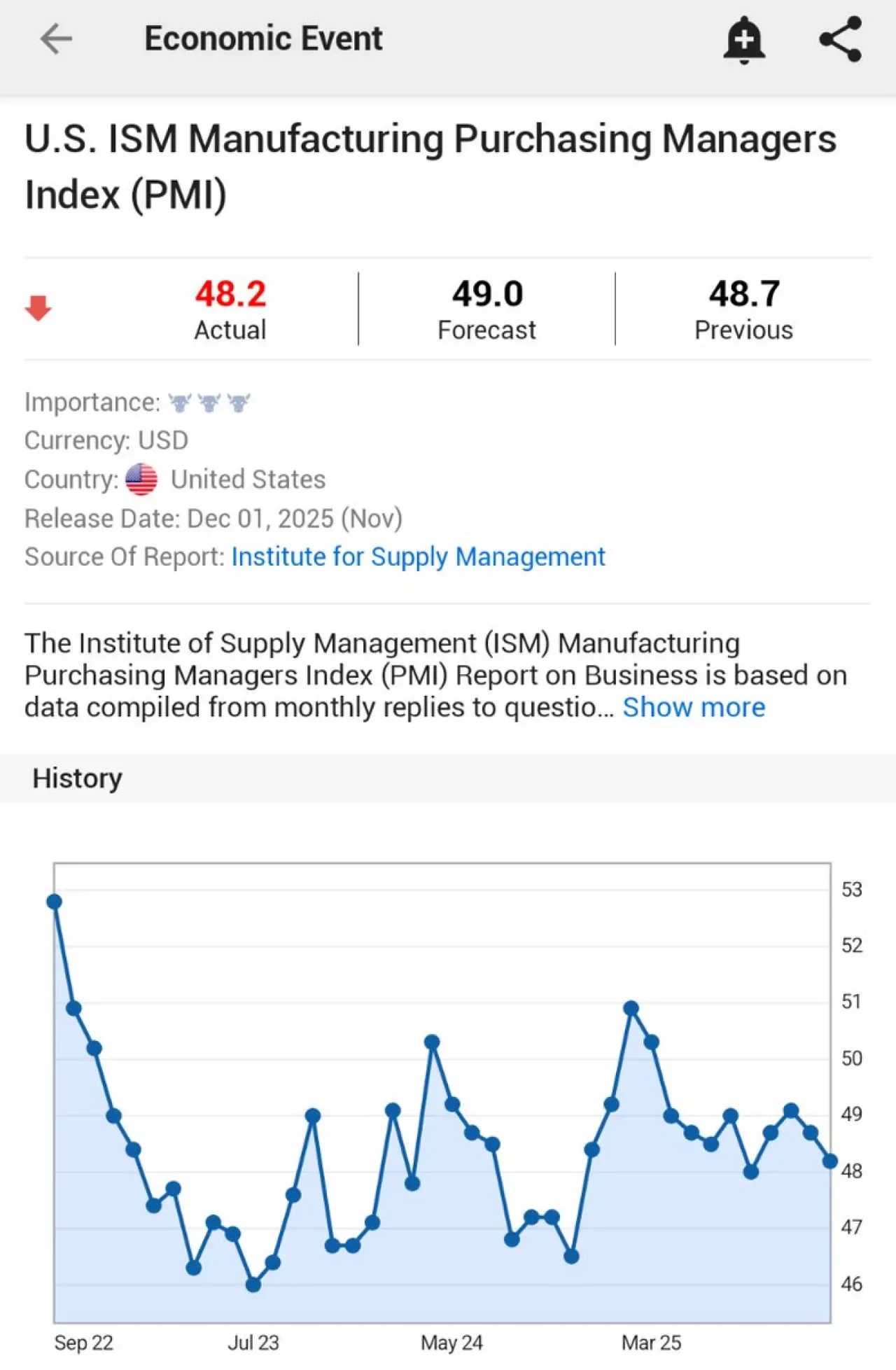This screenshot has height=1370, width=896.
Task: Tap the Release Date Dec 01, 2025 line
Action: click(213, 519)
